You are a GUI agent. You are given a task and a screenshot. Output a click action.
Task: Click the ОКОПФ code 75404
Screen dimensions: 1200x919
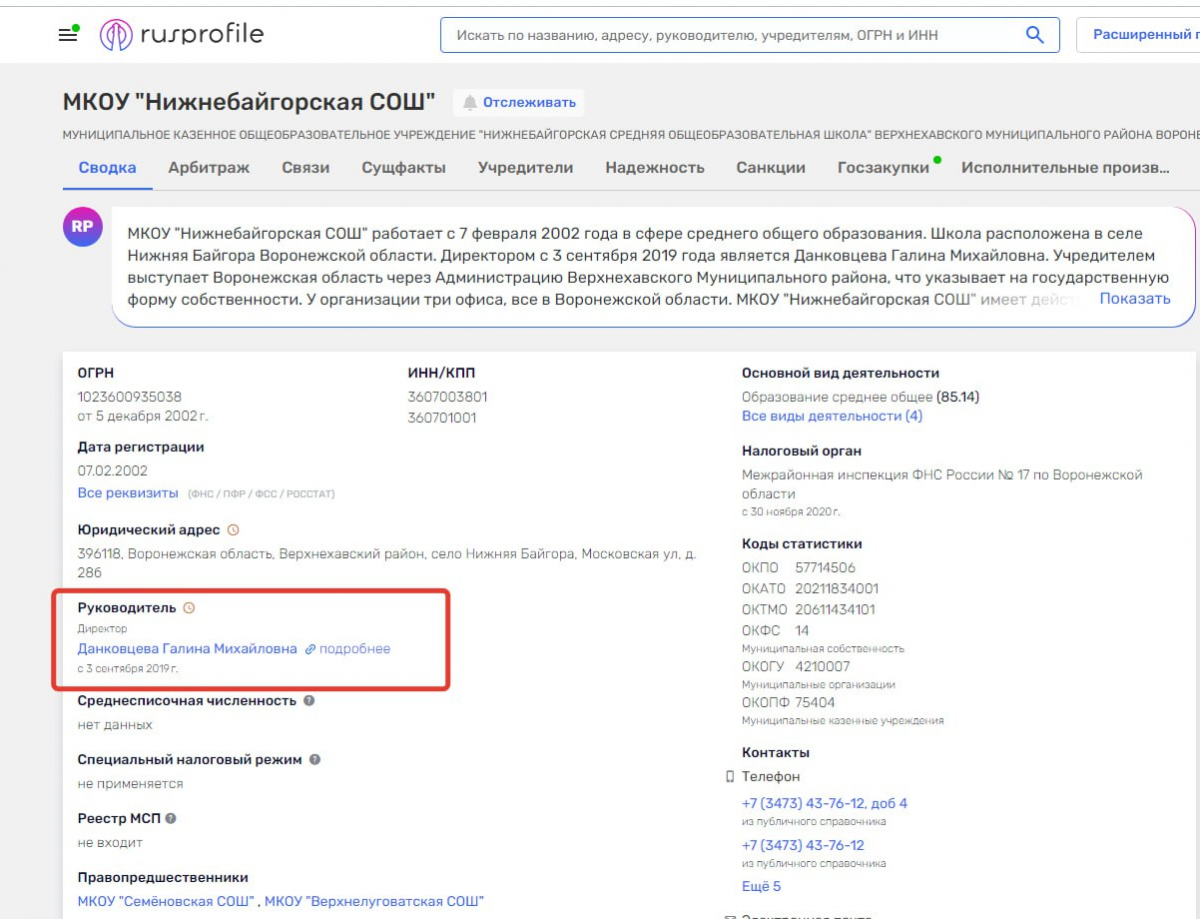pyautogui.click(x=815, y=703)
